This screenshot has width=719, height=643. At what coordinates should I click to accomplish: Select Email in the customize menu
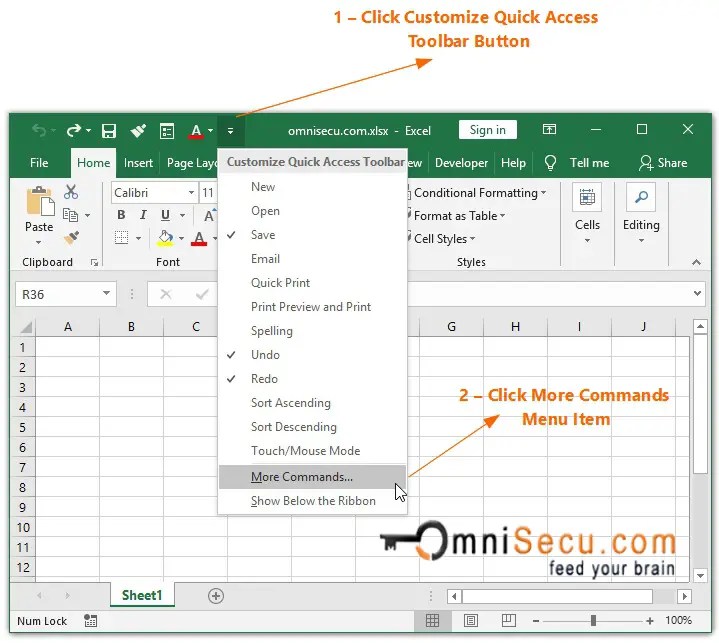[x=312, y=259]
